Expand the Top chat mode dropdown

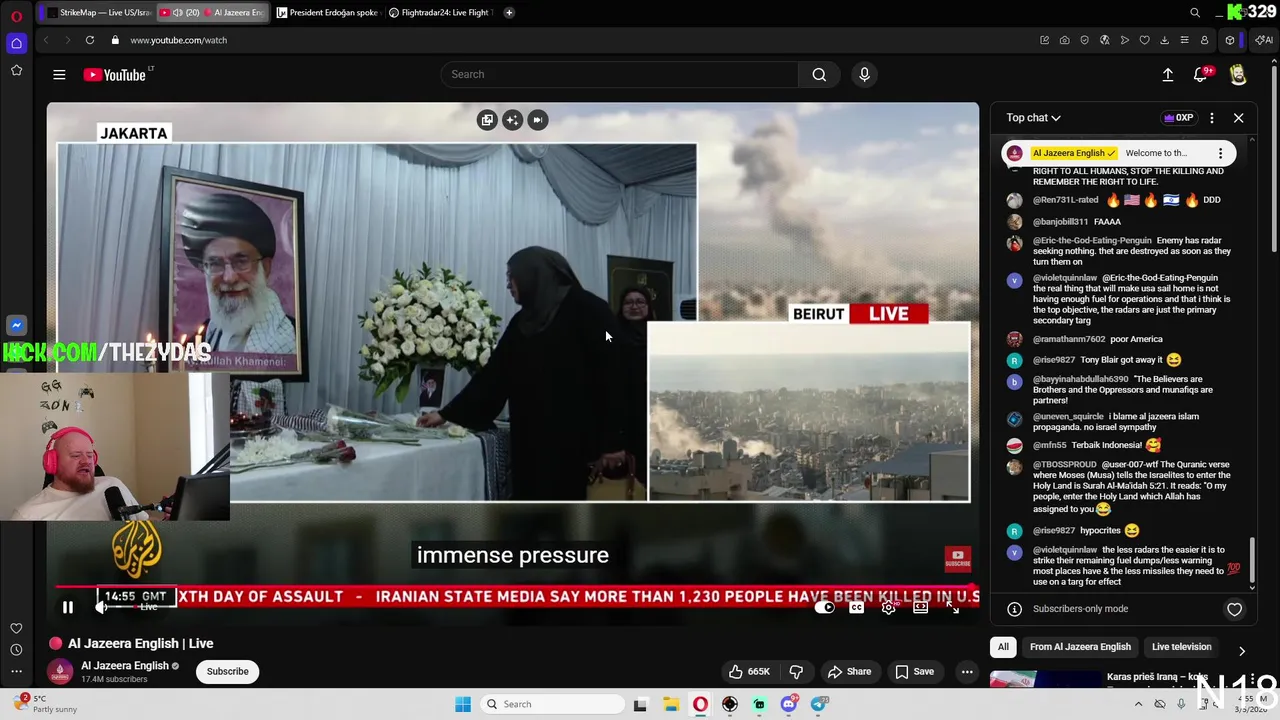[1033, 118]
